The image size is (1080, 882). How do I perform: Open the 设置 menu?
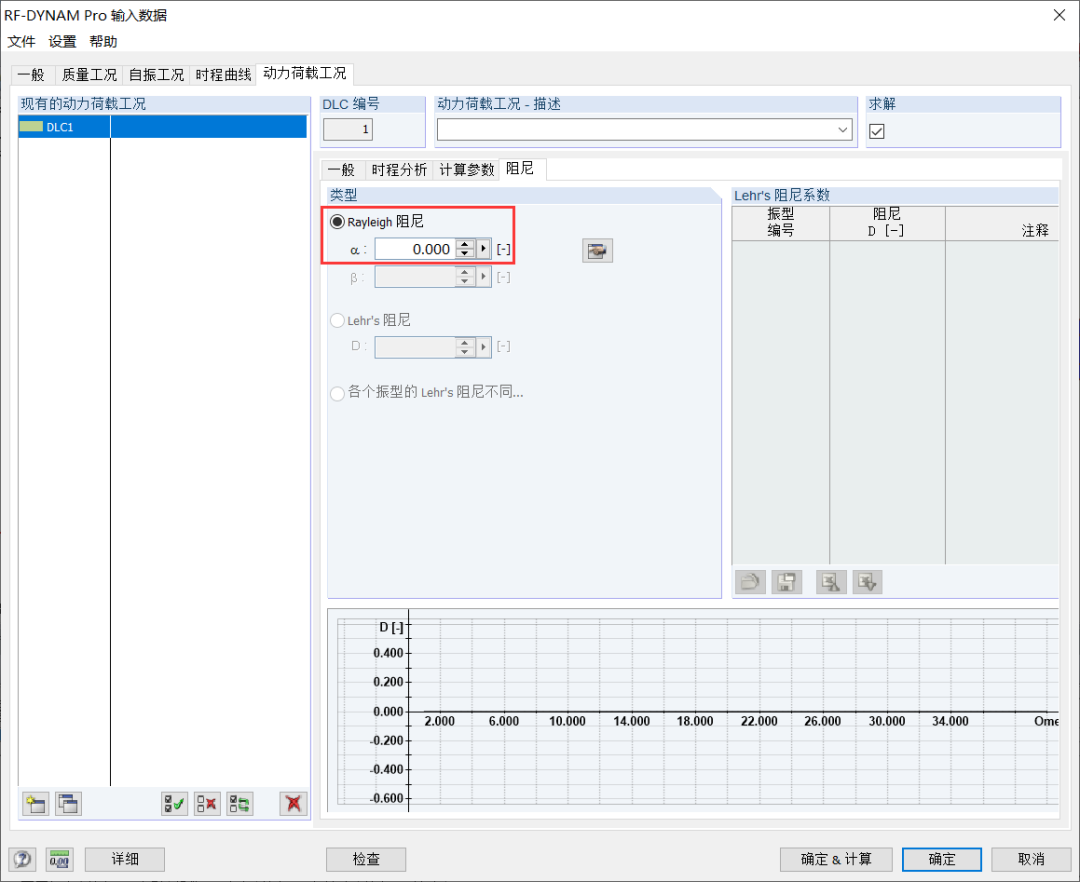[x=62, y=41]
